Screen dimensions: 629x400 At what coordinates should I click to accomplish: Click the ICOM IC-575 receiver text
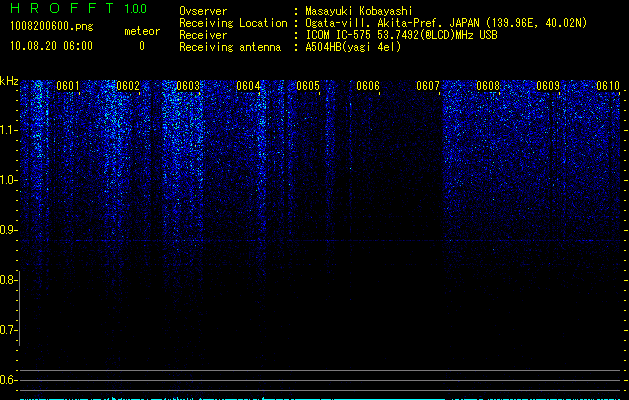click(401, 35)
